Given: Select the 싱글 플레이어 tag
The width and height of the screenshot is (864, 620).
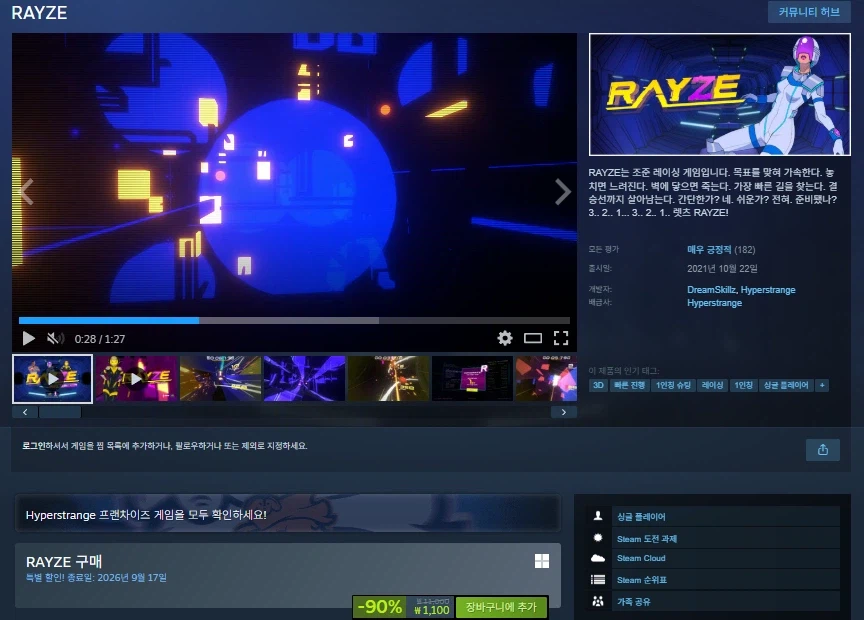Looking at the screenshot, I should click(786, 385).
